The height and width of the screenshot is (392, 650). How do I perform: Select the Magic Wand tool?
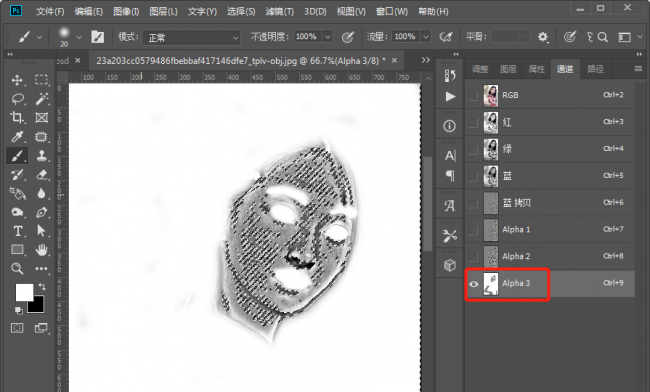[x=41, y=99]
